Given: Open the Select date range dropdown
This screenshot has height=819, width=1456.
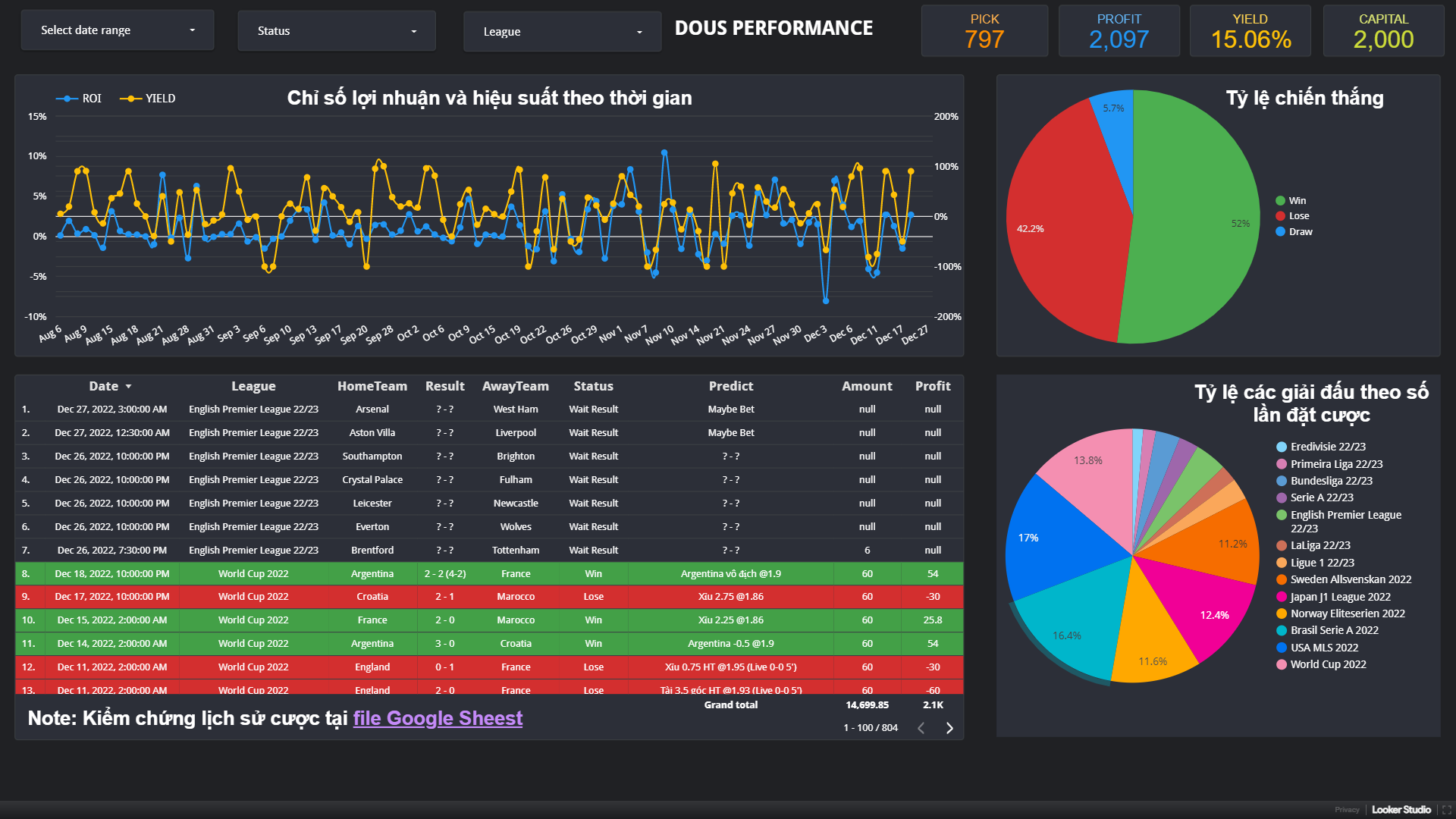Looking at the screenshot, I should [118, 30].
